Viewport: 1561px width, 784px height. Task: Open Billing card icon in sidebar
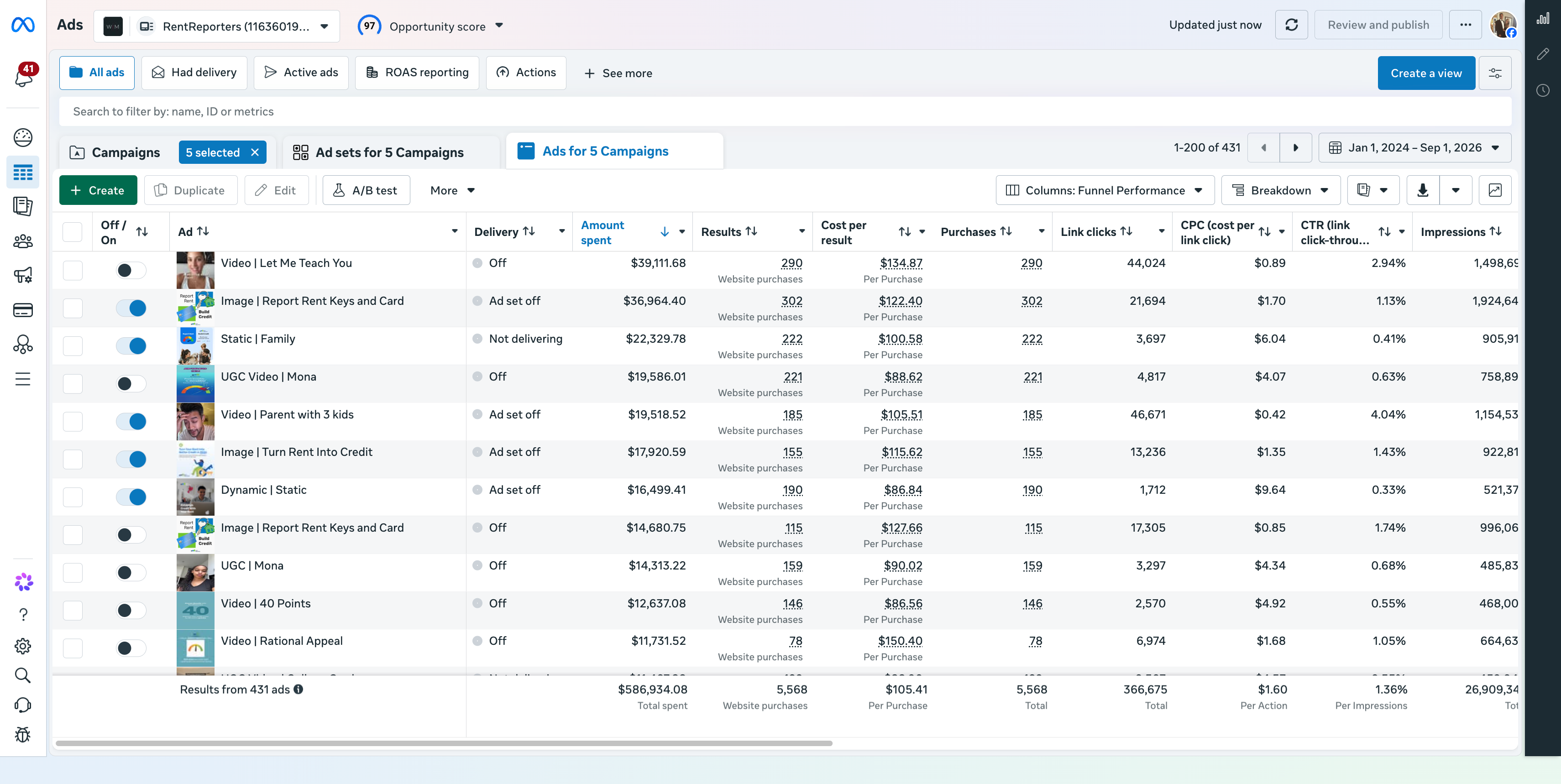tap(23, 310)
